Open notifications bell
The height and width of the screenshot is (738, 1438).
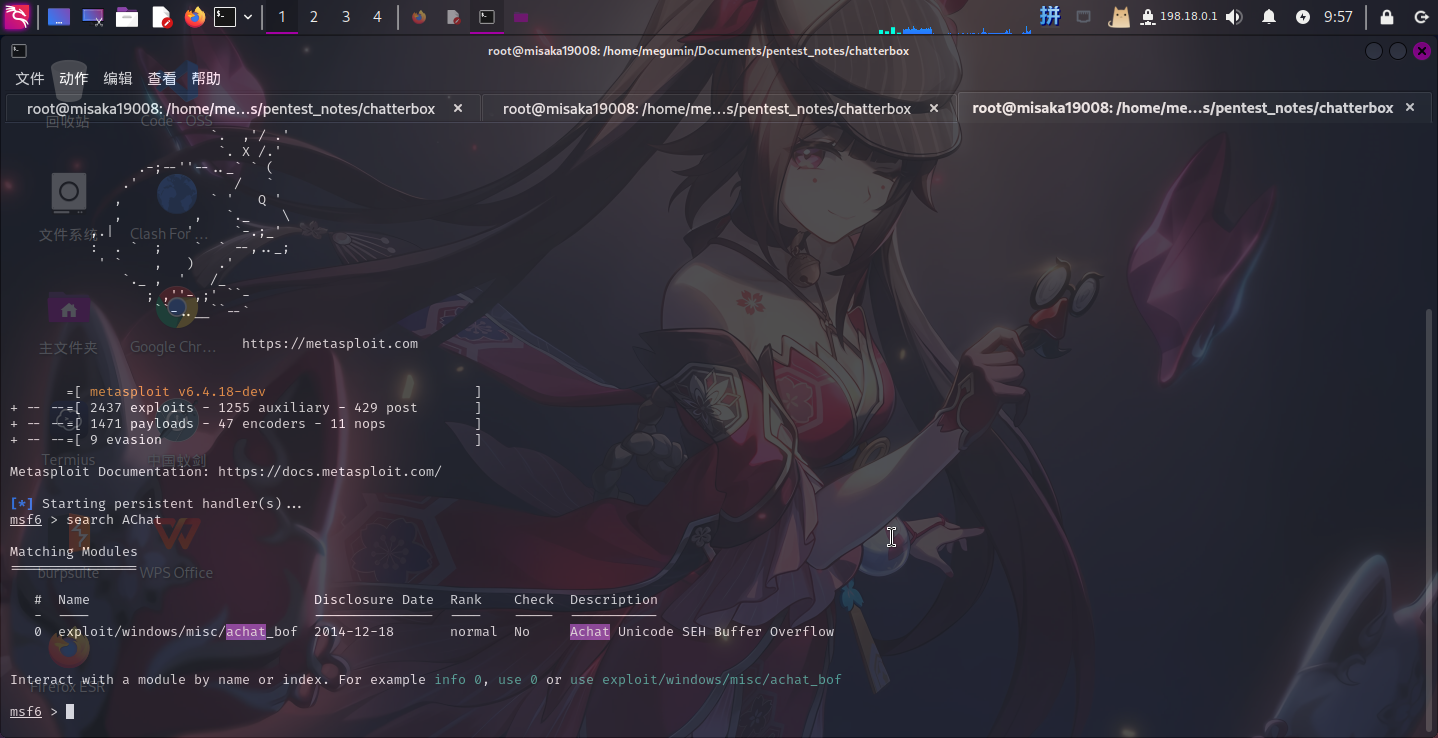tap(1269, 17)
